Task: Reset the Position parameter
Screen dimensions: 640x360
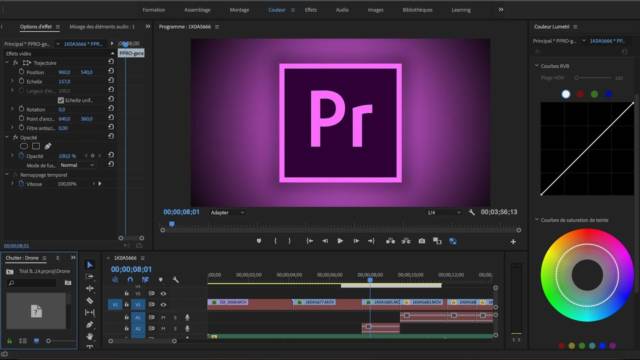Action: coord(111,71)
